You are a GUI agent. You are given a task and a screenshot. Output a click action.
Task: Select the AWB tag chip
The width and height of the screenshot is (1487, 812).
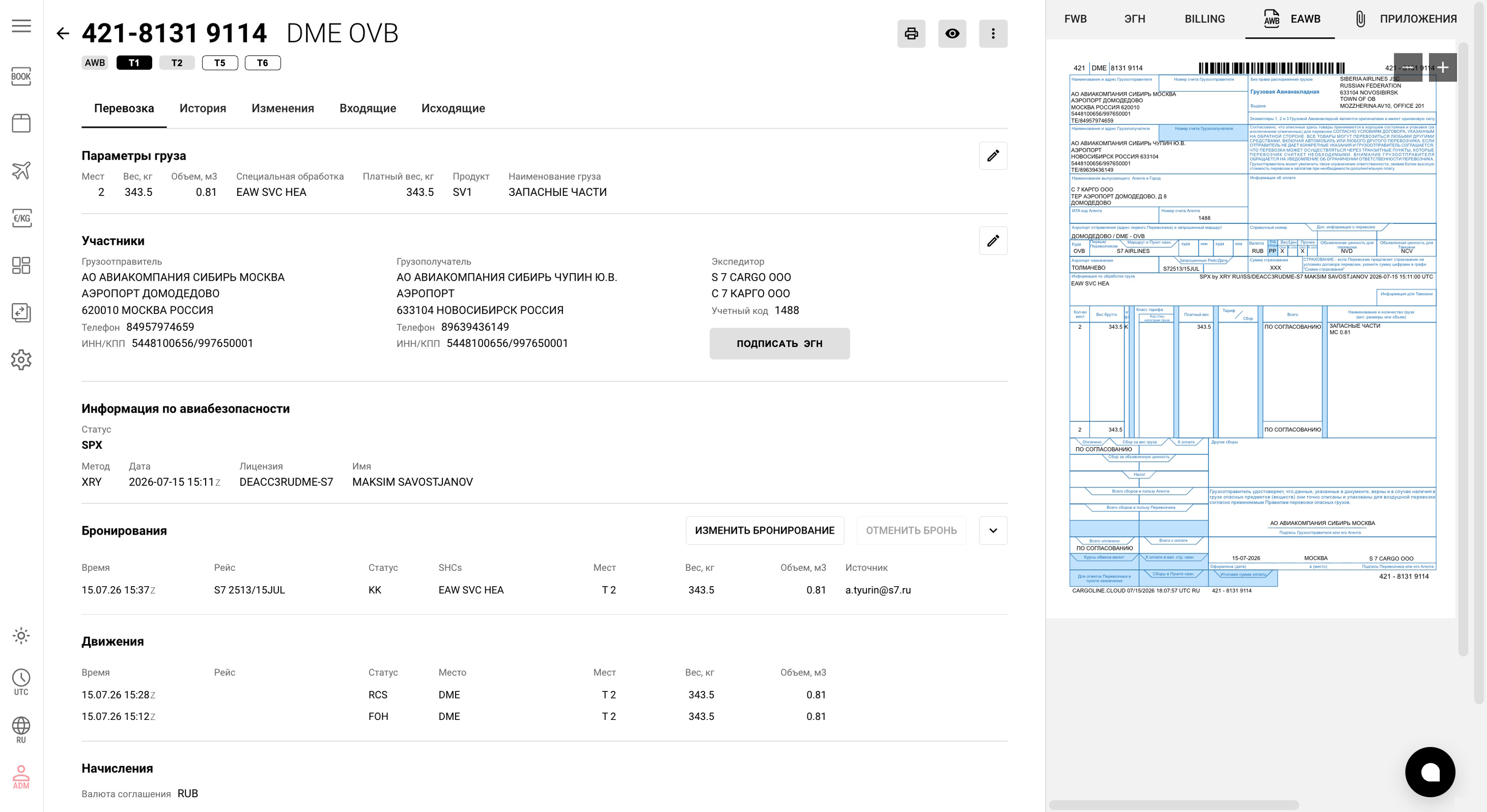tap(95, 63)
